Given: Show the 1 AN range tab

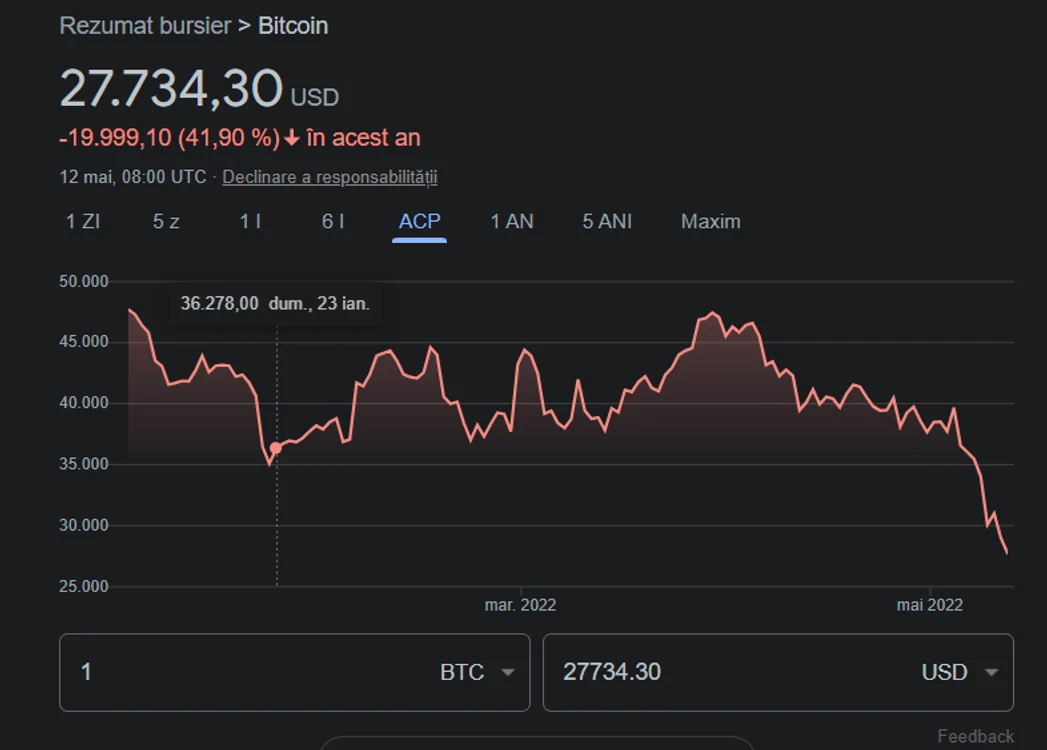Looking at the screenshot, I should (x=512, y=222).
